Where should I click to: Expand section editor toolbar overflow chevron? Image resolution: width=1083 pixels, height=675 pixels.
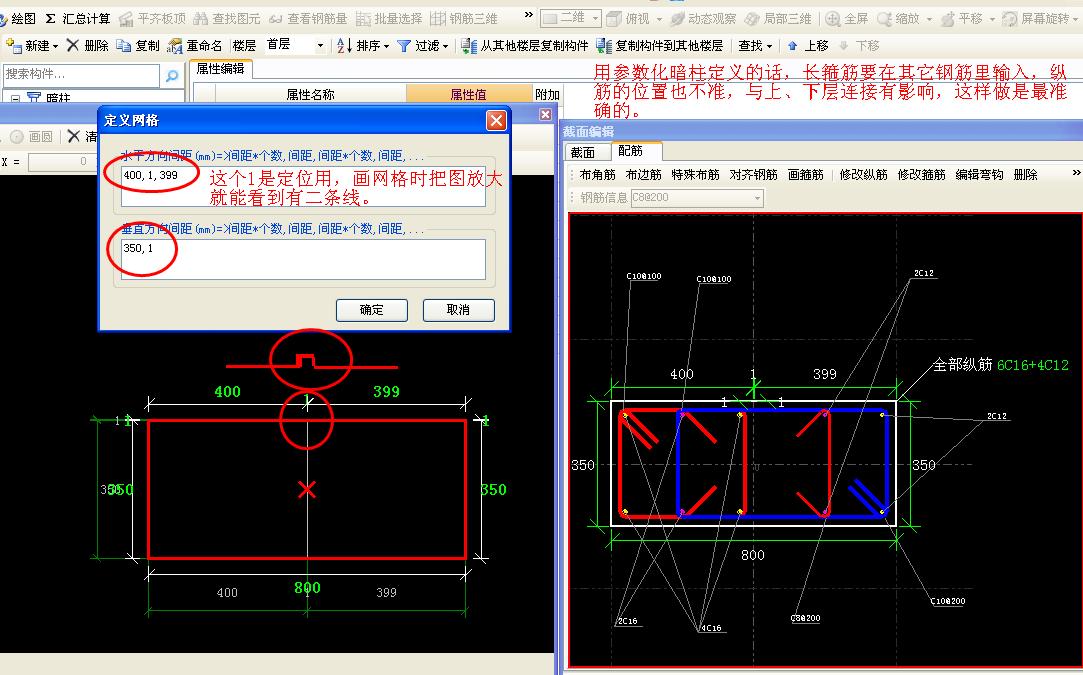click(1076, 172)
